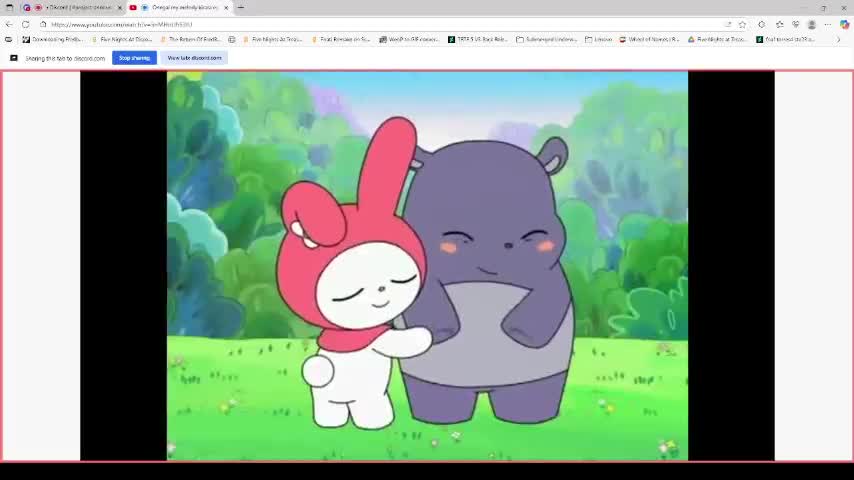
Task: Switch to the Discord tab
Action: point(80,7)
